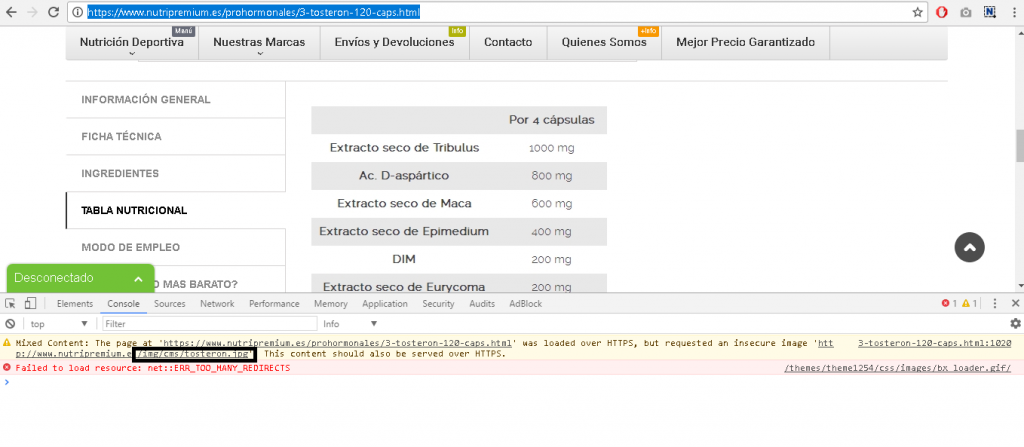Select the Información General section
Image resolution: width=1024 pixels, height=447 pixels.
[x=176, y=100]
